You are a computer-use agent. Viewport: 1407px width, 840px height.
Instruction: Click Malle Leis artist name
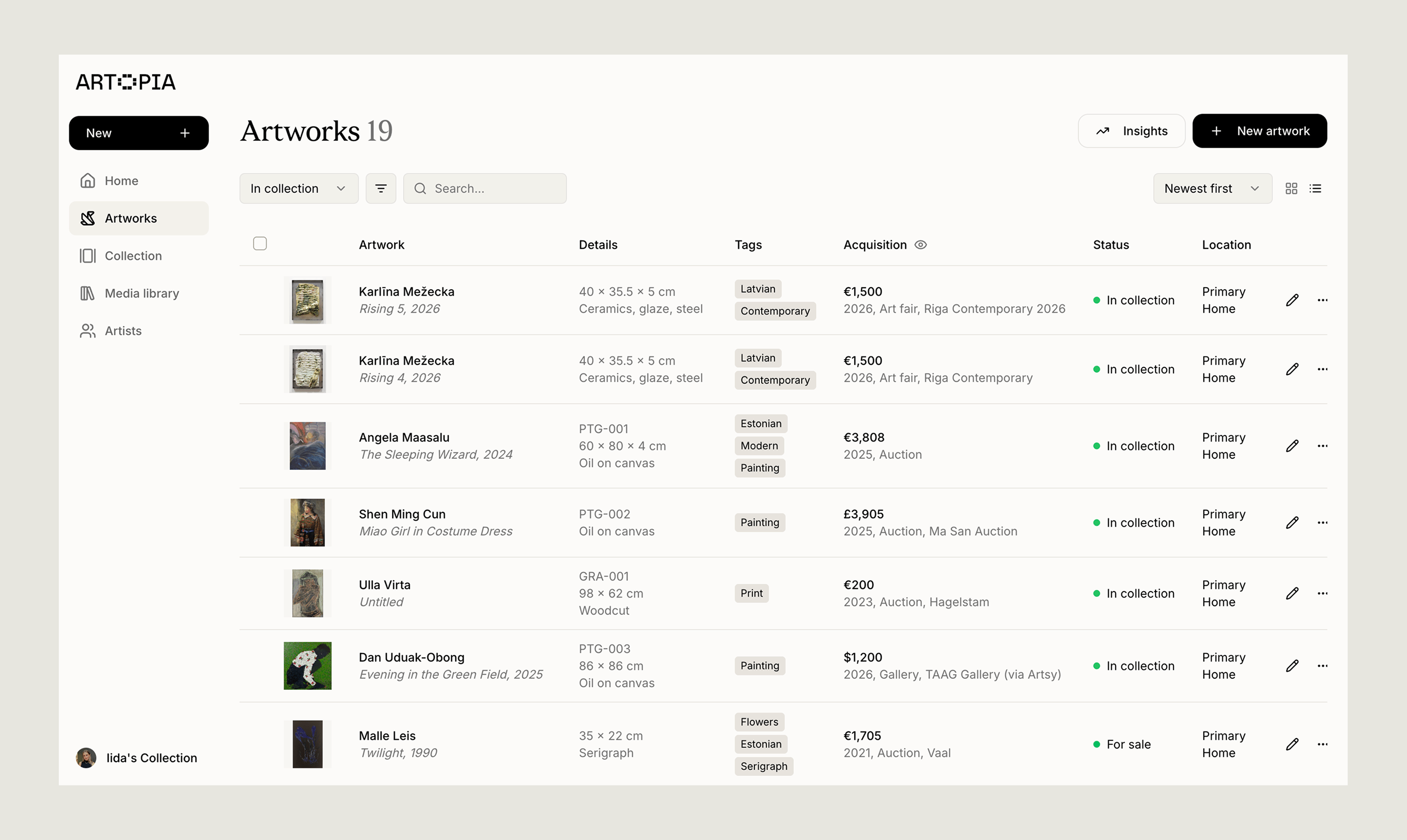pyautogui.click(x=387, y=736)
